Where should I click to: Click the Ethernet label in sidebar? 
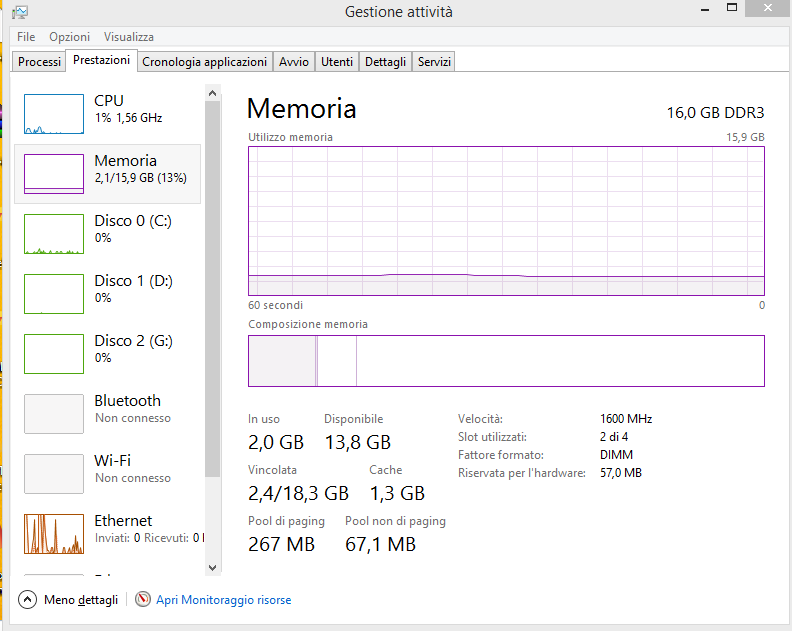pos(123,521)
